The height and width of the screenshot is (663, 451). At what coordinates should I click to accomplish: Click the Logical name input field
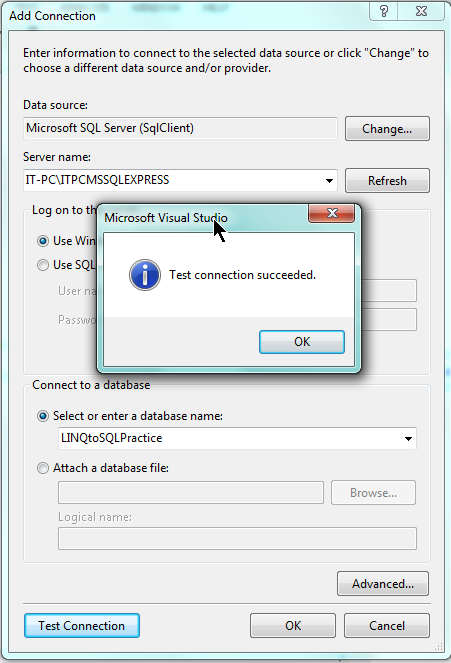click(x=237, y=538)
